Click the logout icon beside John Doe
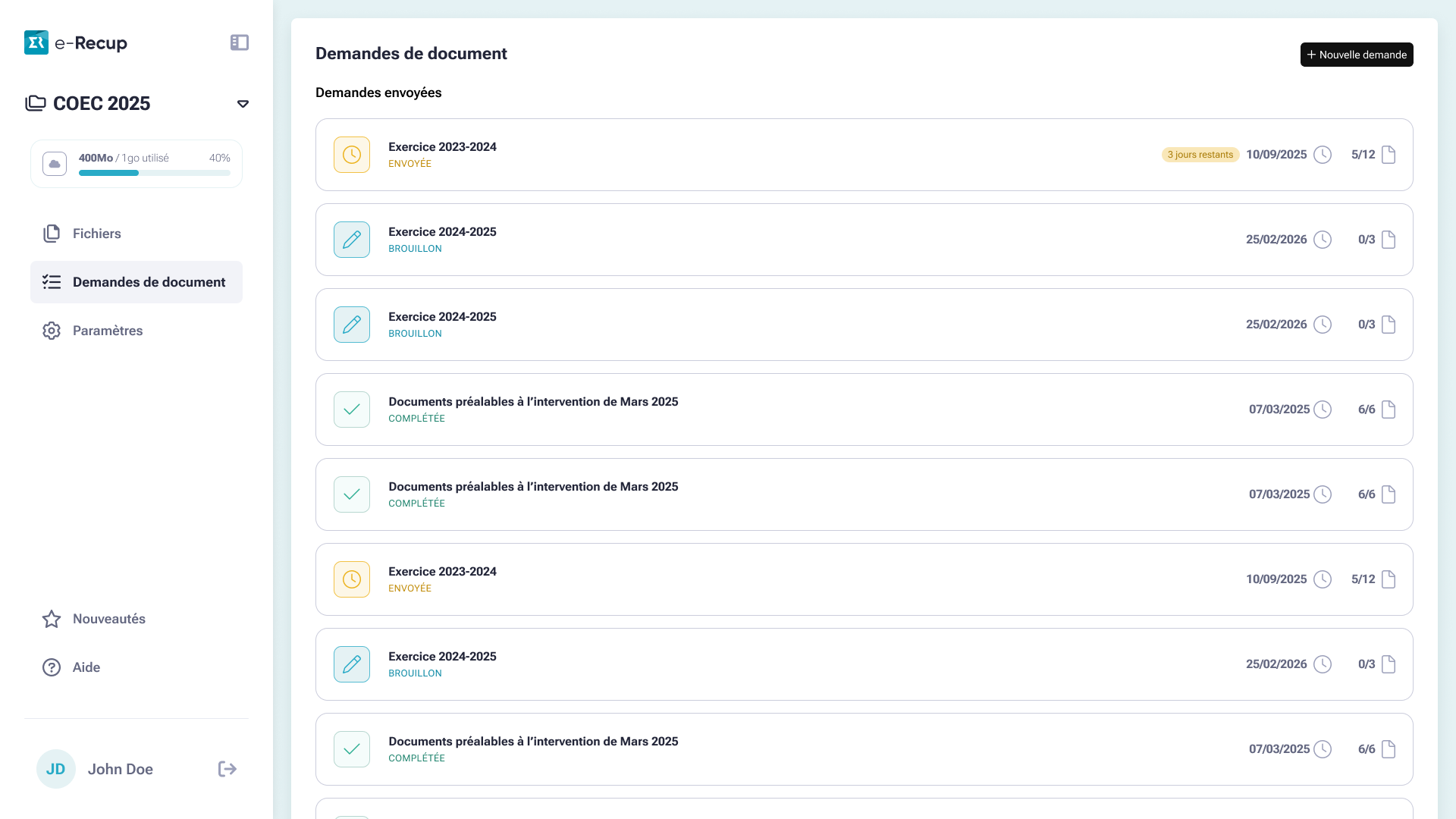The image size is (1456, 819). pyautogui.click(x=227, y=769)
